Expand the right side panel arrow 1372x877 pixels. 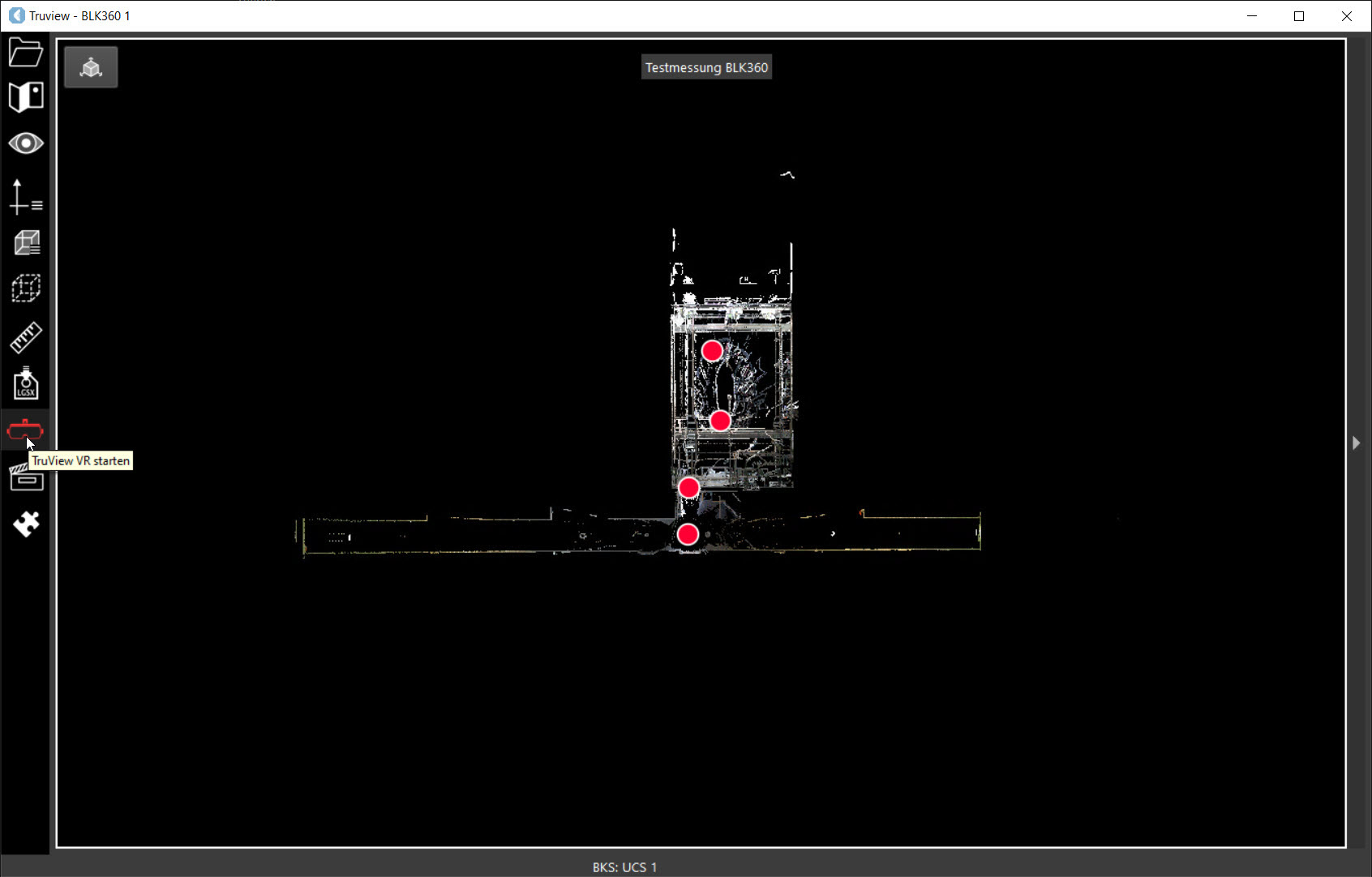tap(1356, 443)
